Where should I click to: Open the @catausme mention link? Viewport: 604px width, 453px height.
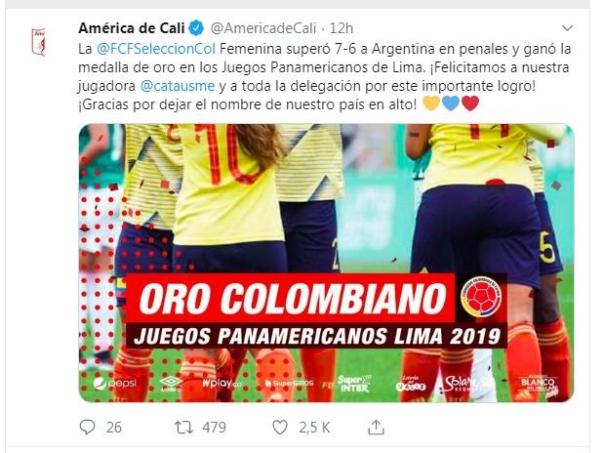(177, 86)
